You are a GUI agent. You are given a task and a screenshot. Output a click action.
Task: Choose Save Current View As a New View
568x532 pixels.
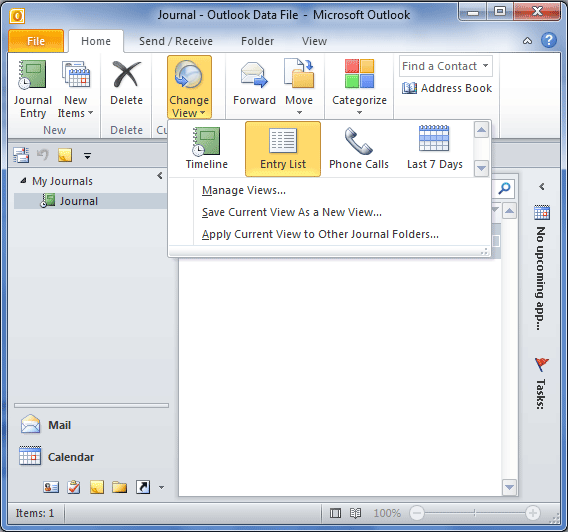point(292,212)
